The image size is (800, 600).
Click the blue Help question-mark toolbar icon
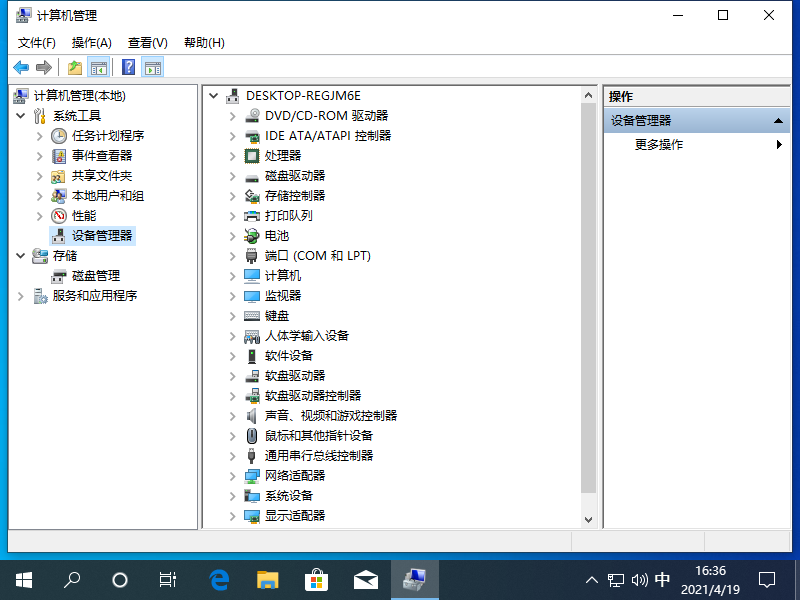point(129,67)
